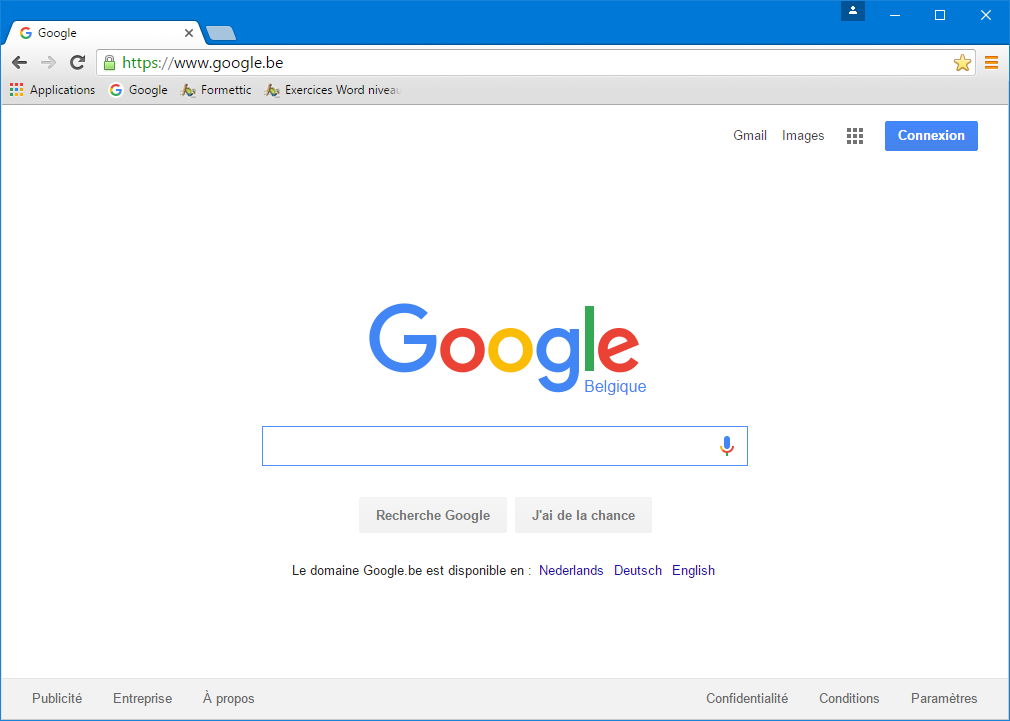Go back with the browser back arrow
The height and width of the screenshot is (721, 1010).
point(19,62)
